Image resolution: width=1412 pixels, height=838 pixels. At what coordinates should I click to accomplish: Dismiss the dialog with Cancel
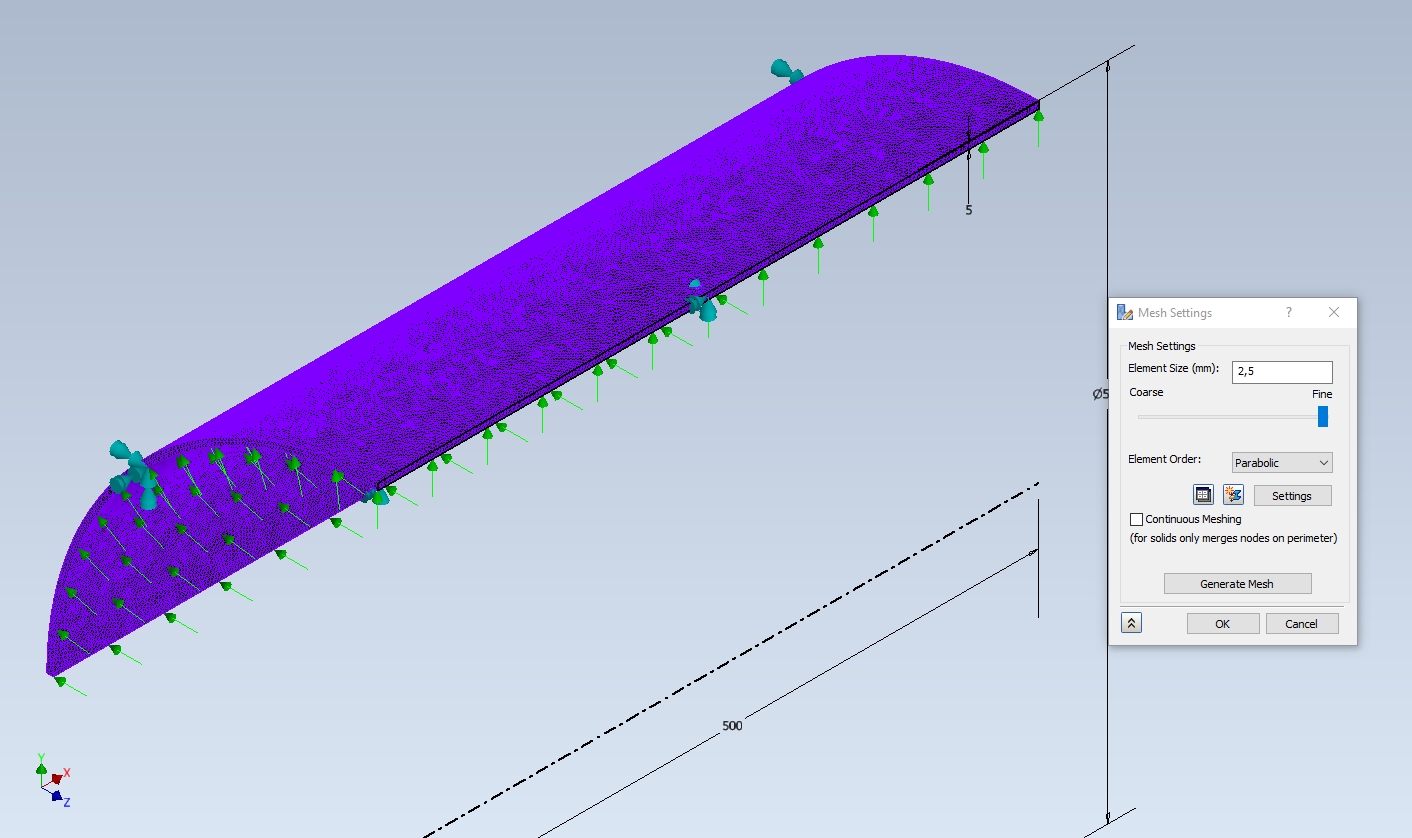(x=1302, y=623)
